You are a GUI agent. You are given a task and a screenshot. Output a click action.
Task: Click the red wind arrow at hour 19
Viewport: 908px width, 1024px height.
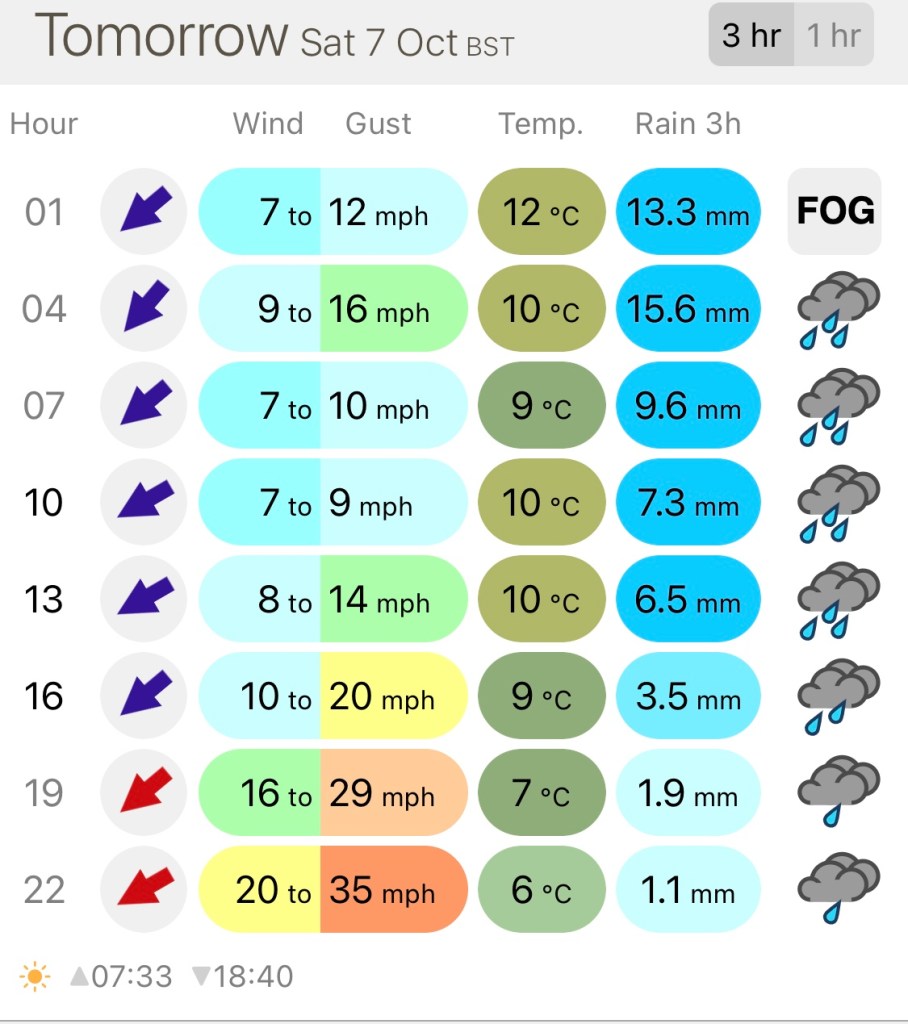tap(144, 793)
